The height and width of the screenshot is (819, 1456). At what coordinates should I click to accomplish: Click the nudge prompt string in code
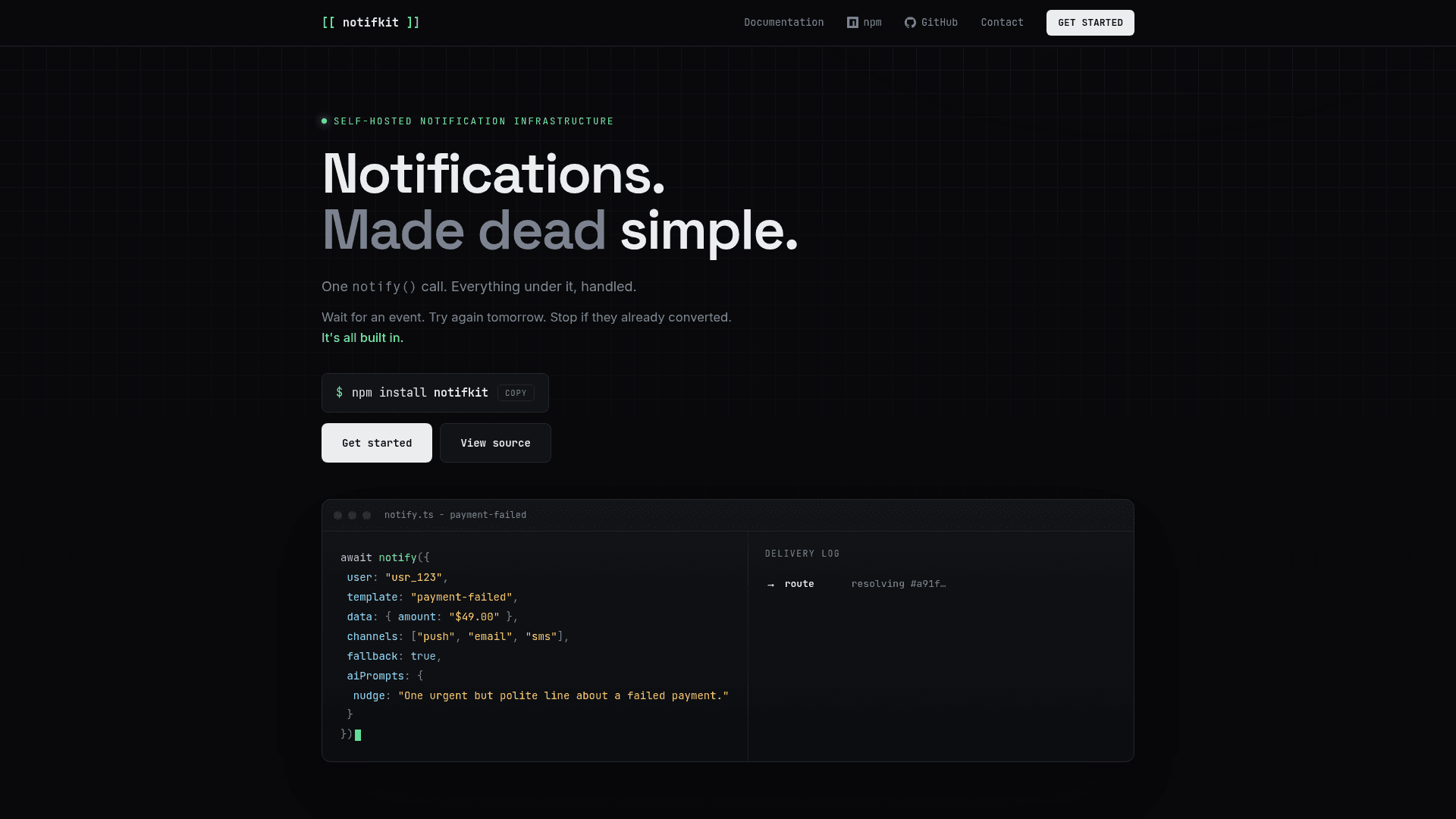[563, 695]
